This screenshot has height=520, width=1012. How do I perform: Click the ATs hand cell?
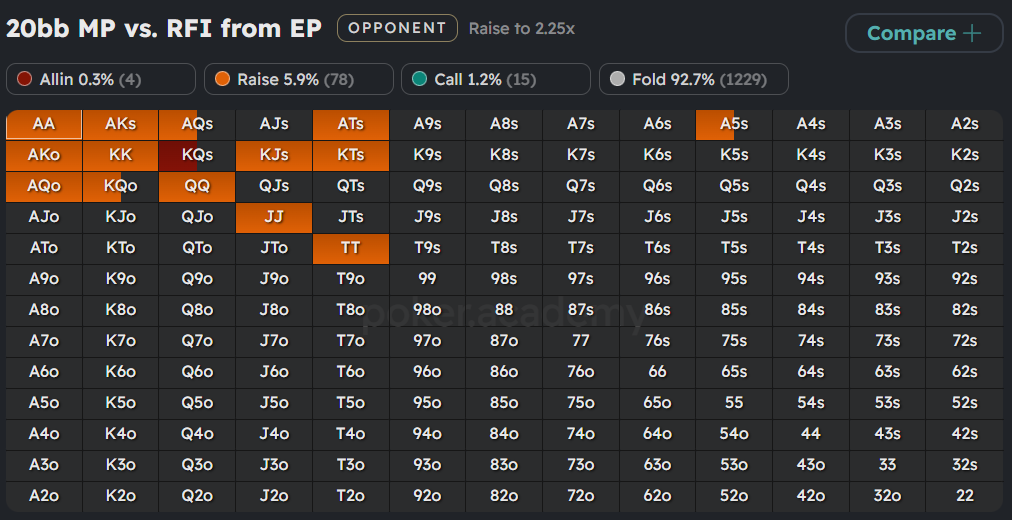pyautogui.click(x=350, y=124)
